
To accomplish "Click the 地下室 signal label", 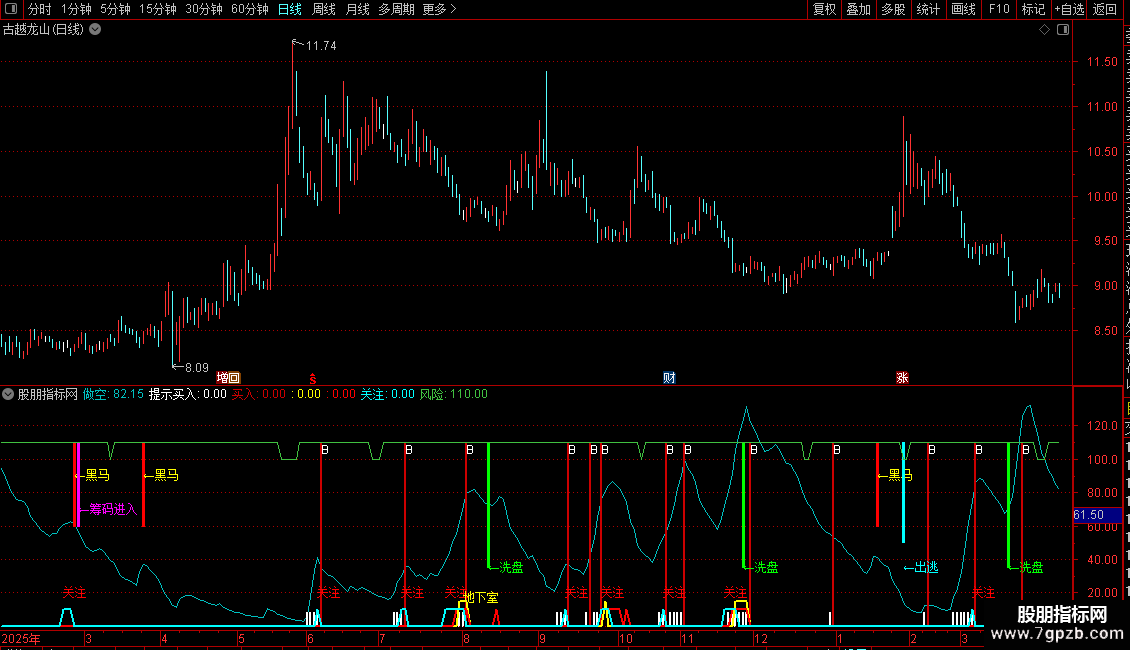I will click(481, 597).
